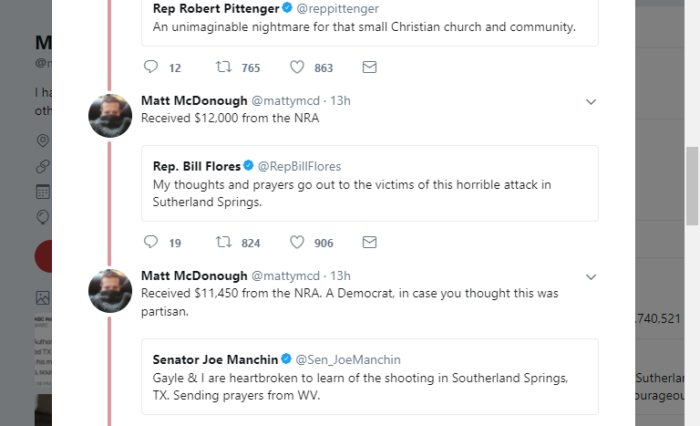Visit @reppittenger profile handle
Screen dimensions: 700x426
tap(338, 8)
